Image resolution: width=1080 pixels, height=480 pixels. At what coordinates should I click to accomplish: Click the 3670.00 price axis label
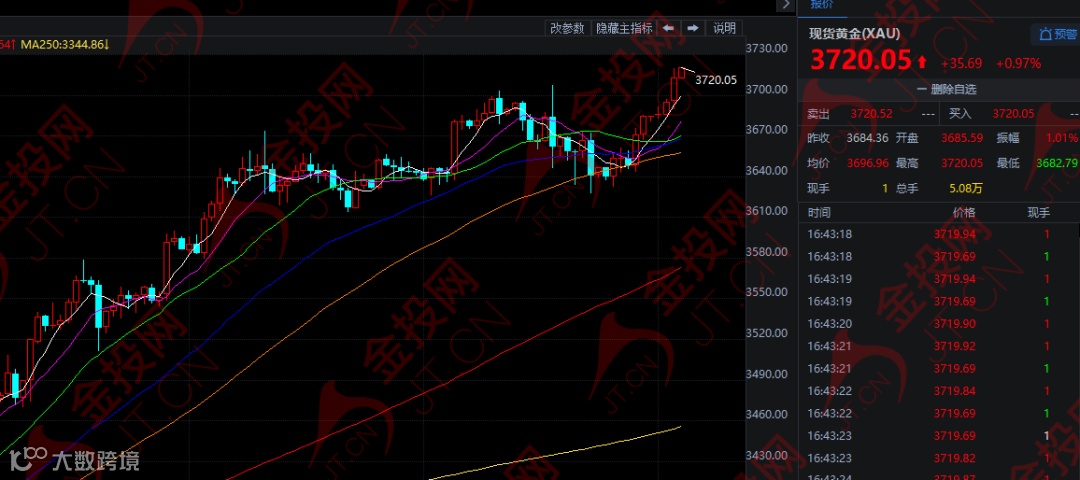(x=767, y=129)
